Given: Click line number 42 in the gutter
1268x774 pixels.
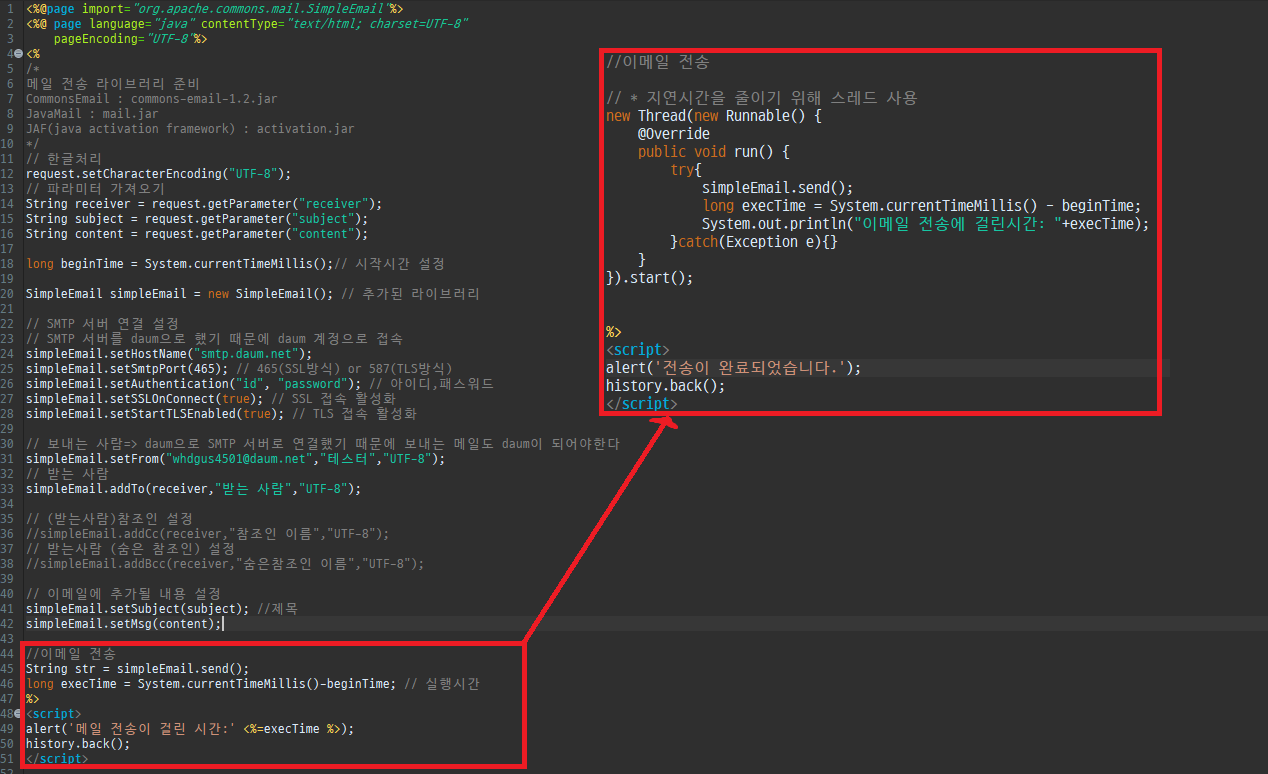Looking at the screenshot, I should (x=9, y=624).
